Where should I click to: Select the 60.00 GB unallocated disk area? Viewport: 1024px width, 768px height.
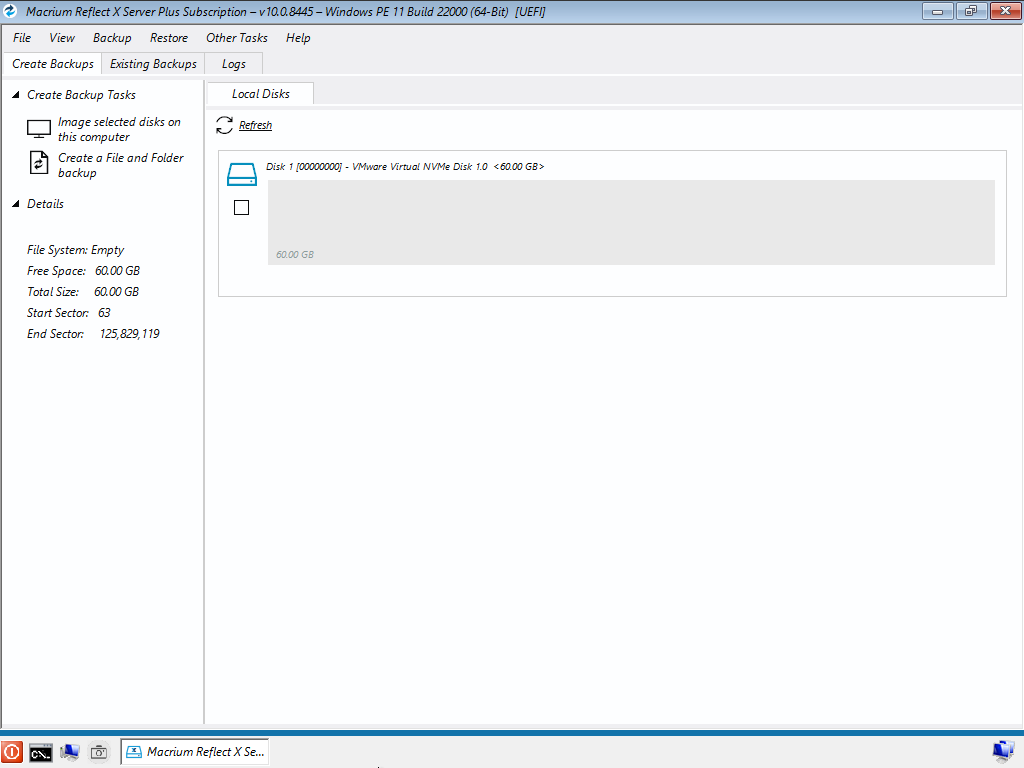(x=630, y=222)
